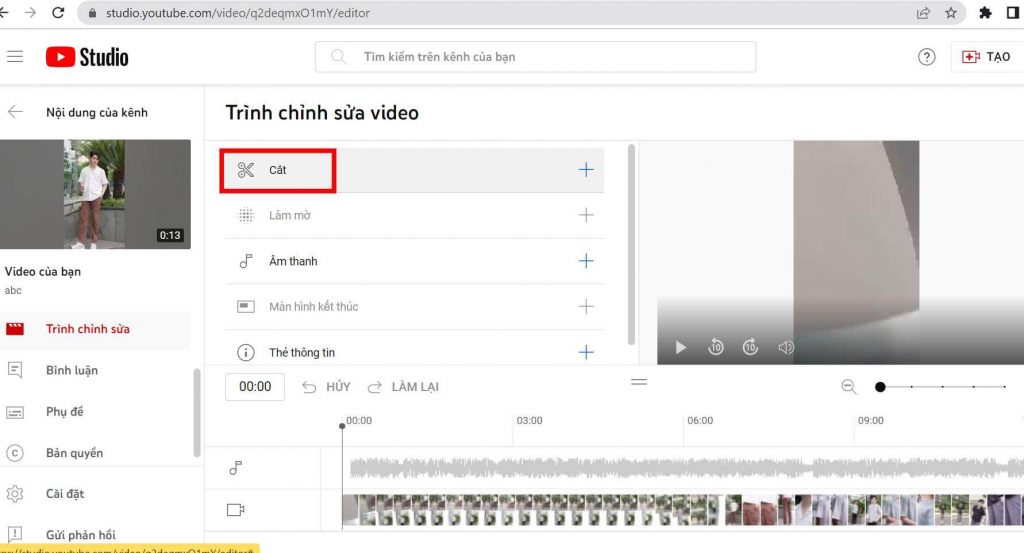Click the timeline playhead at 00:00

[x=342, y=426]
